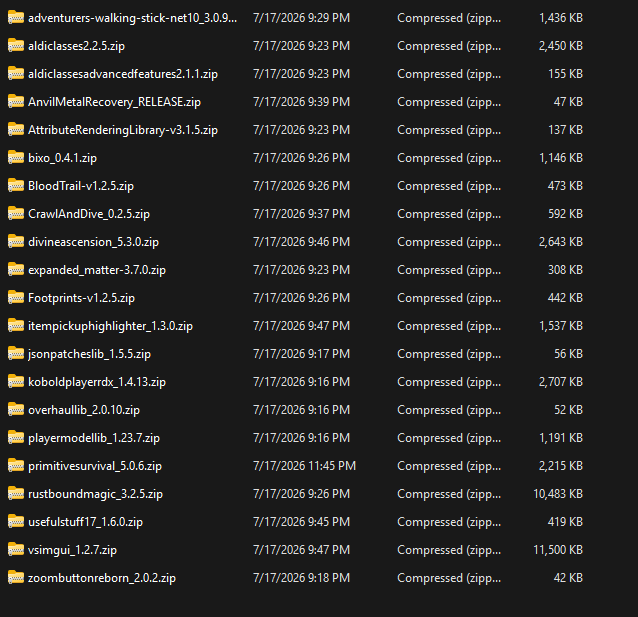Click the rustboundmagic_3.2.5.zip file name
Image resolution: width=638 pixels, height=617 pixels.
95,494
